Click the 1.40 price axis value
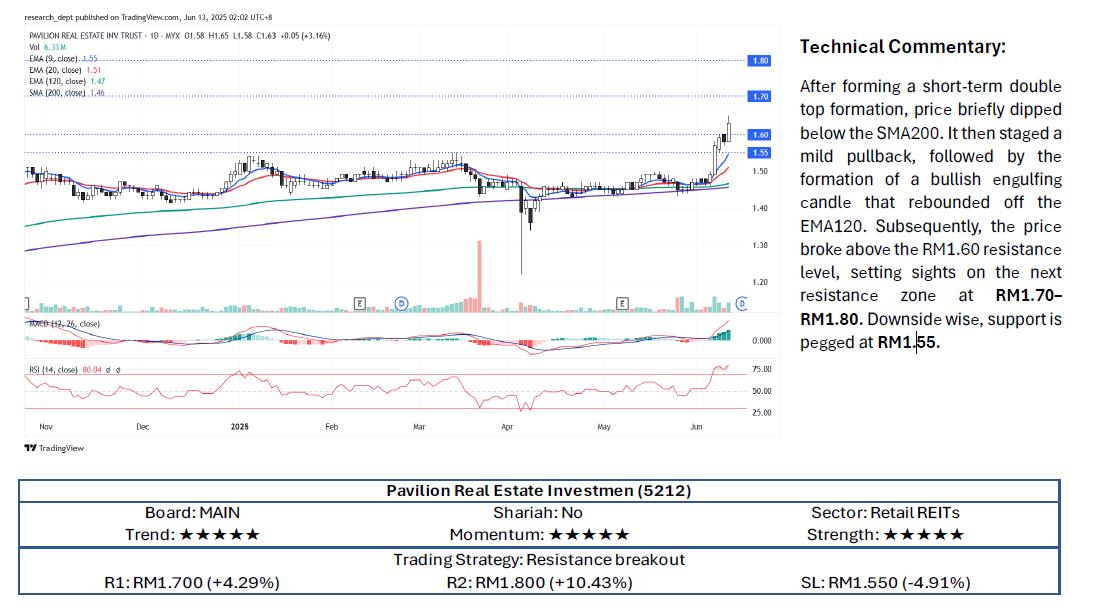Image resolution: width=1093 pixels, height=611 pixels. pyautogui.click(x=760, y=208)
